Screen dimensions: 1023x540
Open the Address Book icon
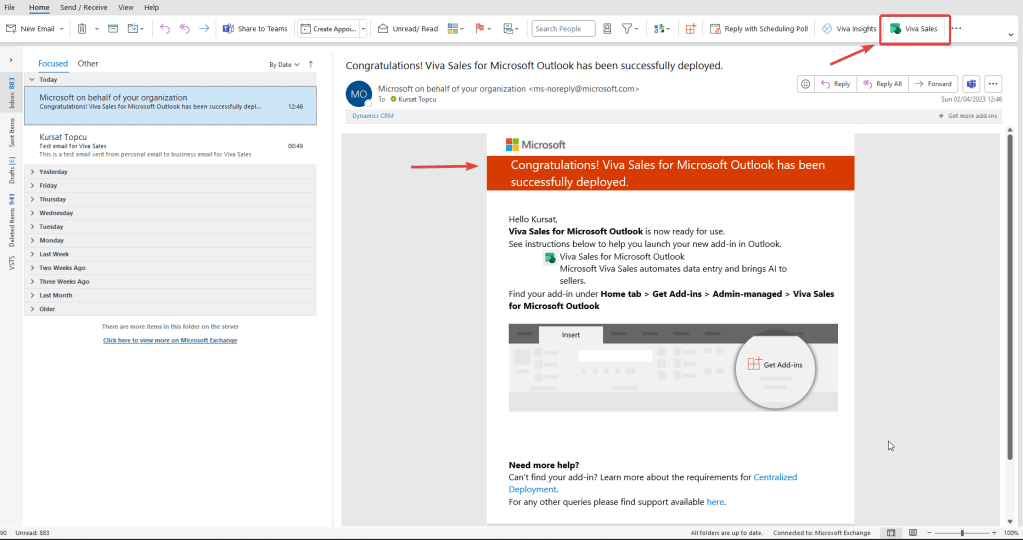(x=607, y=29)
